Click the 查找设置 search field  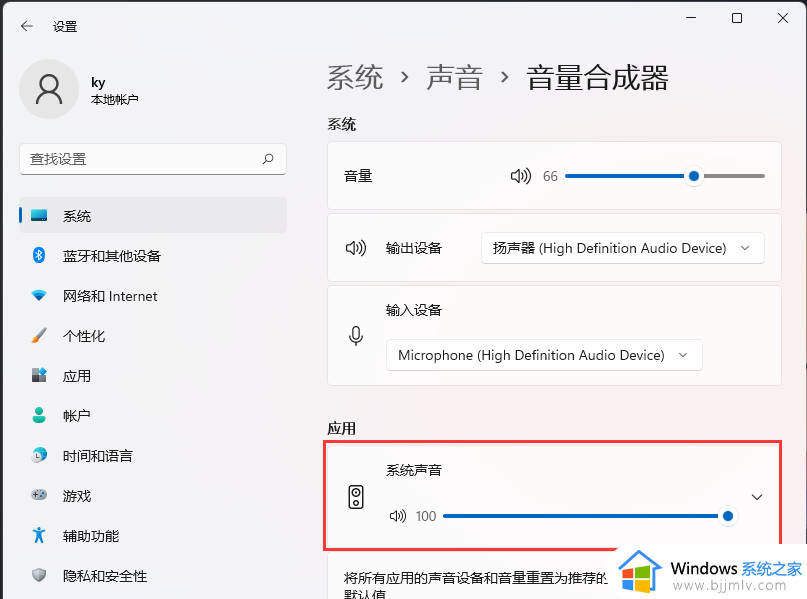click(x=153, y=159)
